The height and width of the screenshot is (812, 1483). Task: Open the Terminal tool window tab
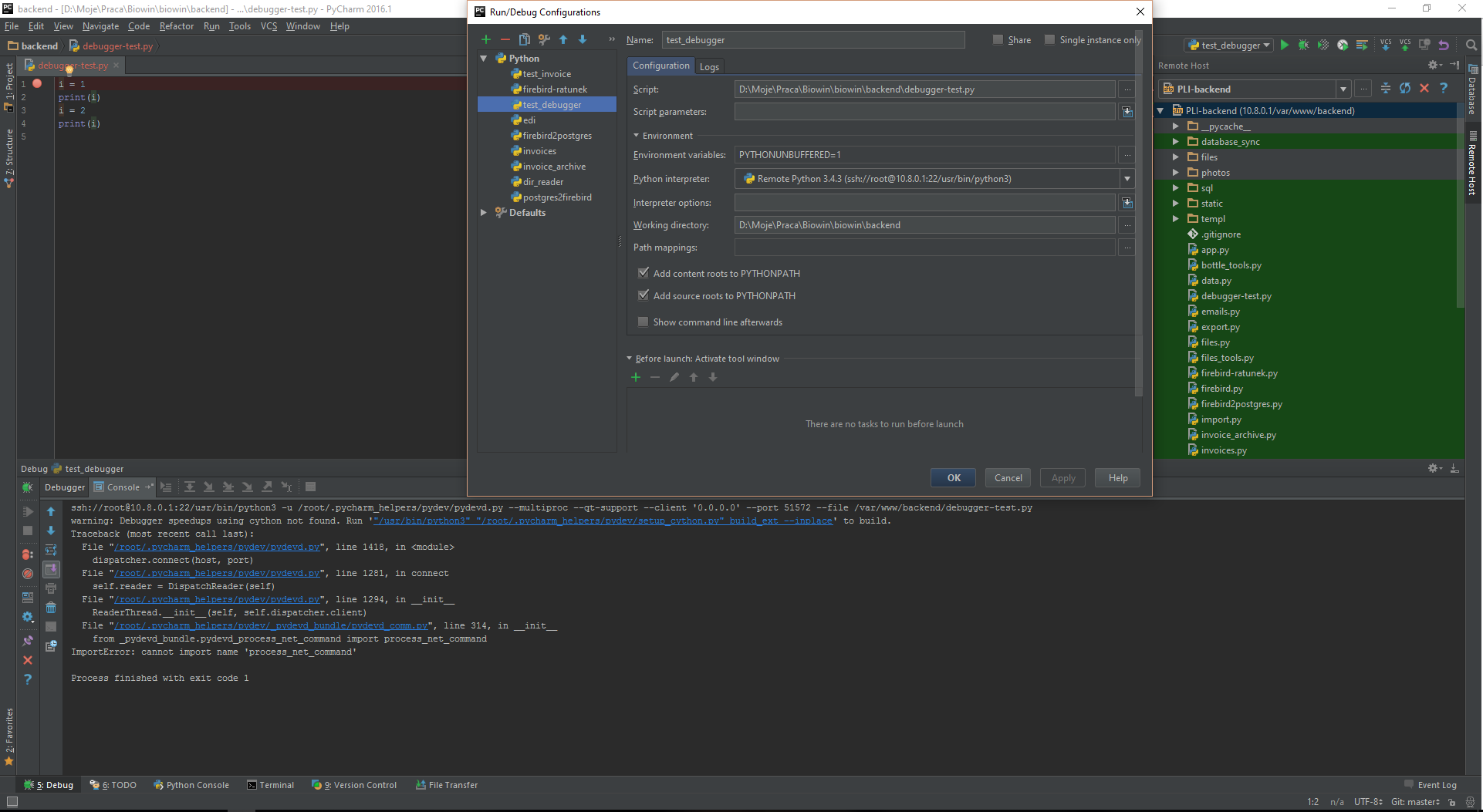pos(271,785)
